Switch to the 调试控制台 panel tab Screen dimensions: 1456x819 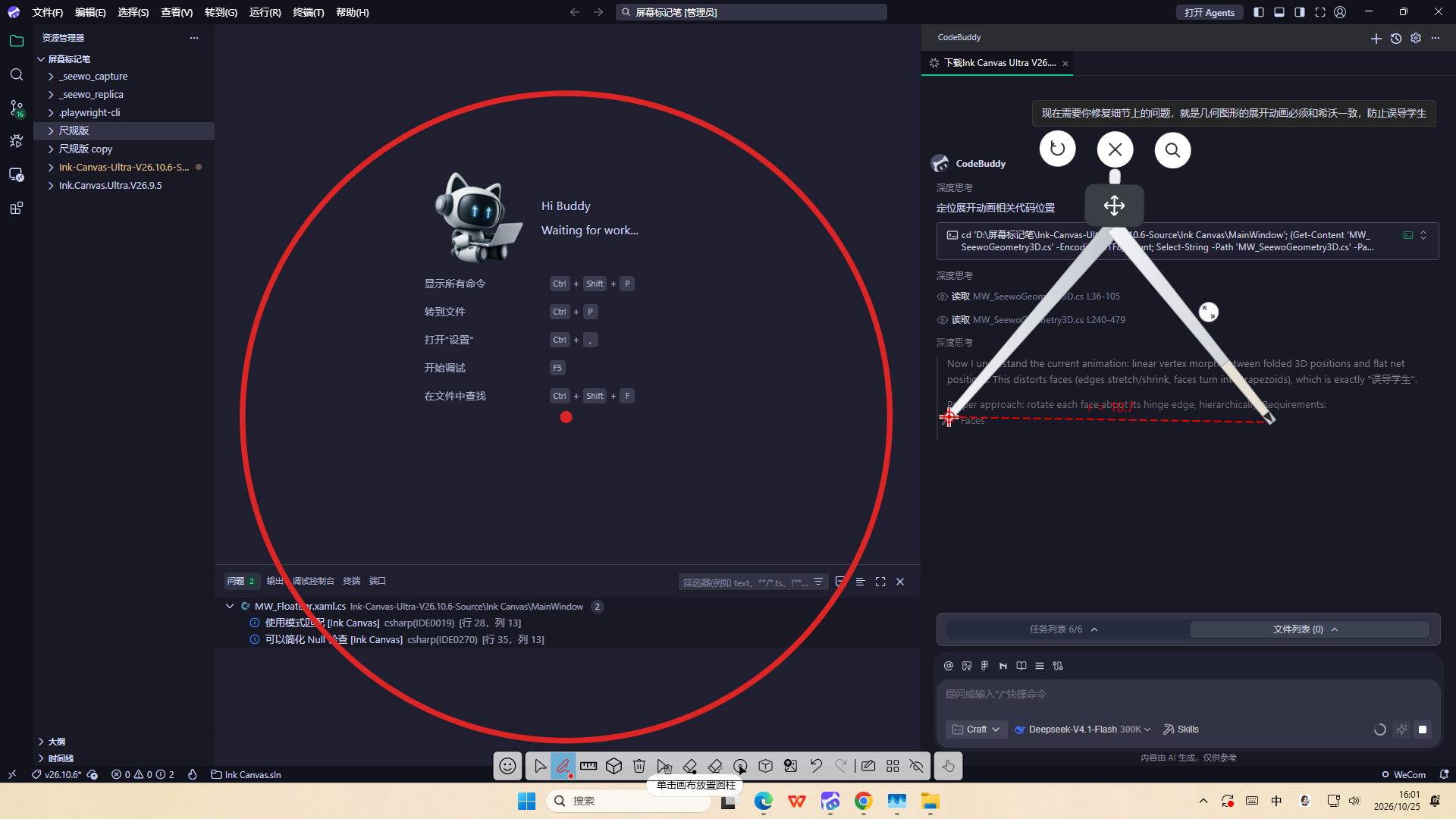coord(313,581)
